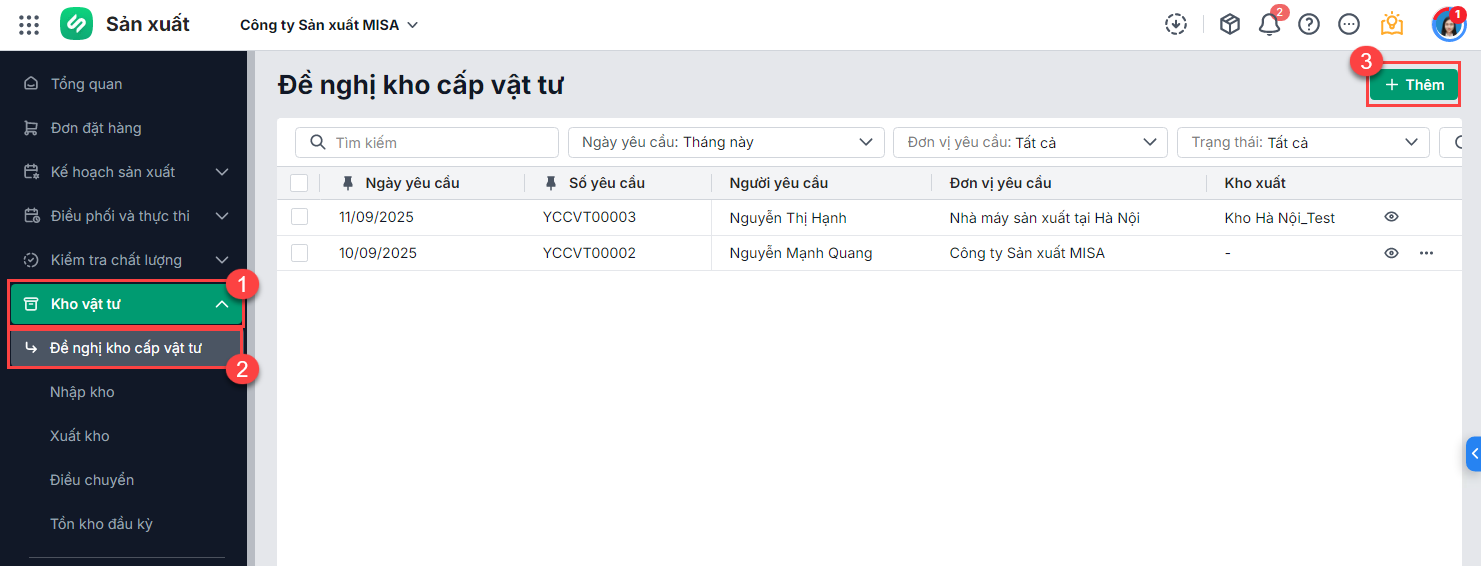Click the Kế hoạch sản xuất calendar icon
The image size is (1481, 566).
click(x=32, y=172)
